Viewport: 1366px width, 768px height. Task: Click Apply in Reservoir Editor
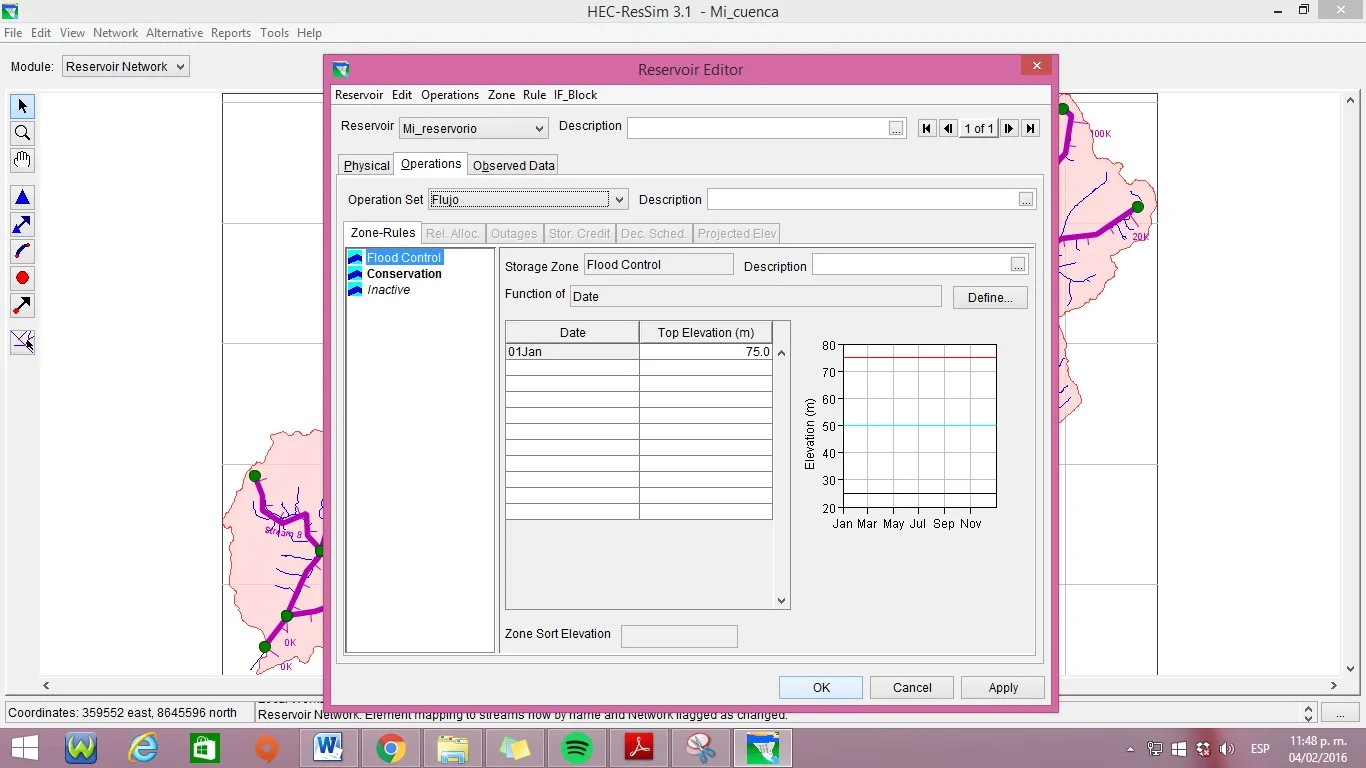(x=1003, y=688)
